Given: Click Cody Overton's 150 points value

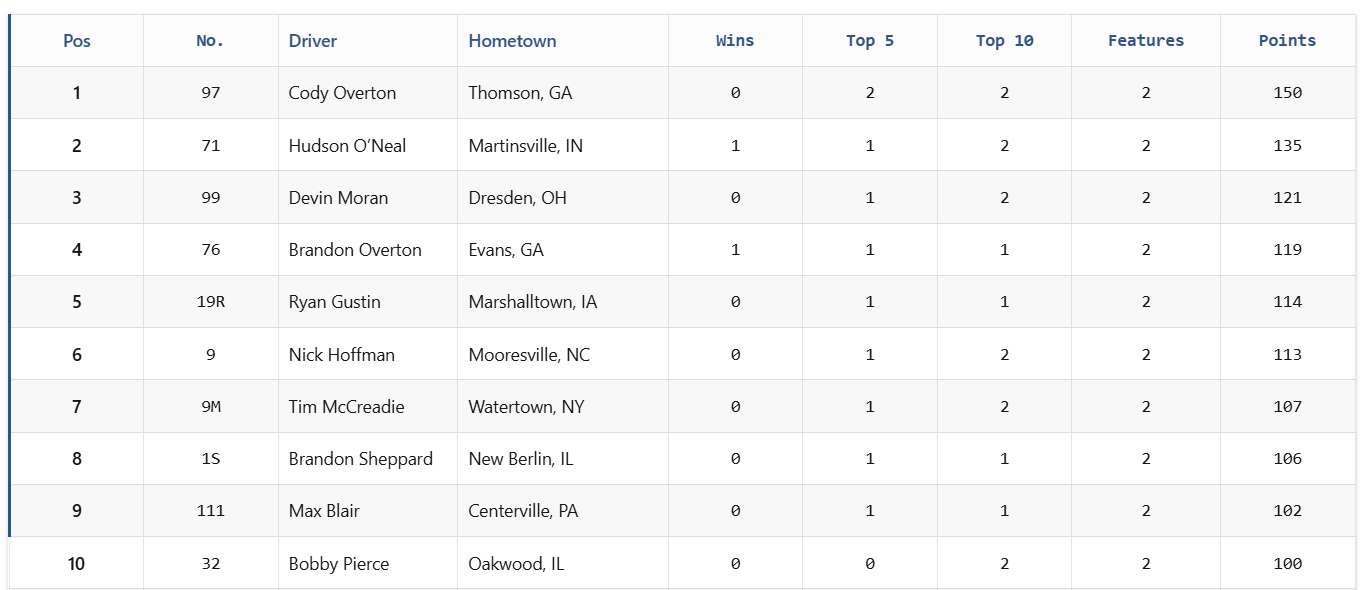Looking at the screenshot, I should (1287, 93).
